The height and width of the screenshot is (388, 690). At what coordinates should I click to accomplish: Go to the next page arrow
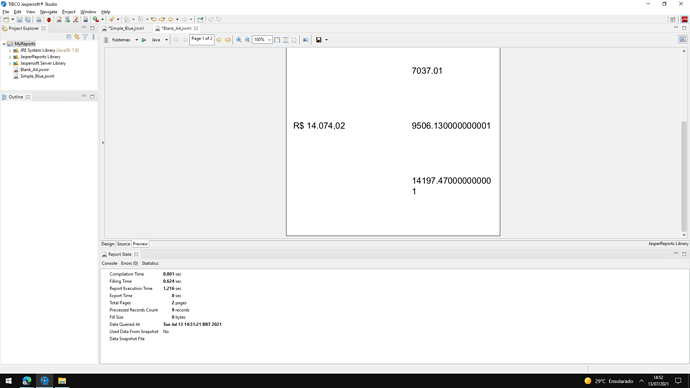click(x=219, y=40)
